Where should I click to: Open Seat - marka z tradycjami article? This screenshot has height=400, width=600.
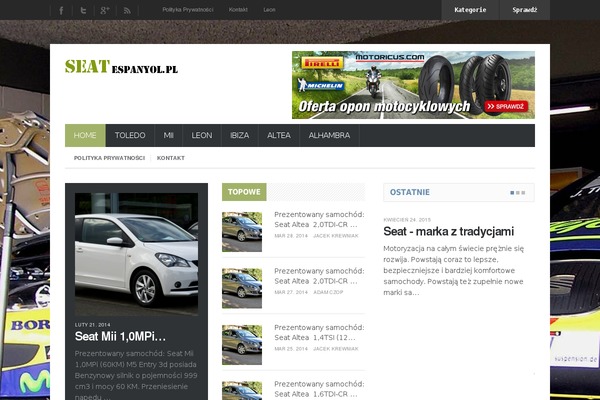[448, 232]
